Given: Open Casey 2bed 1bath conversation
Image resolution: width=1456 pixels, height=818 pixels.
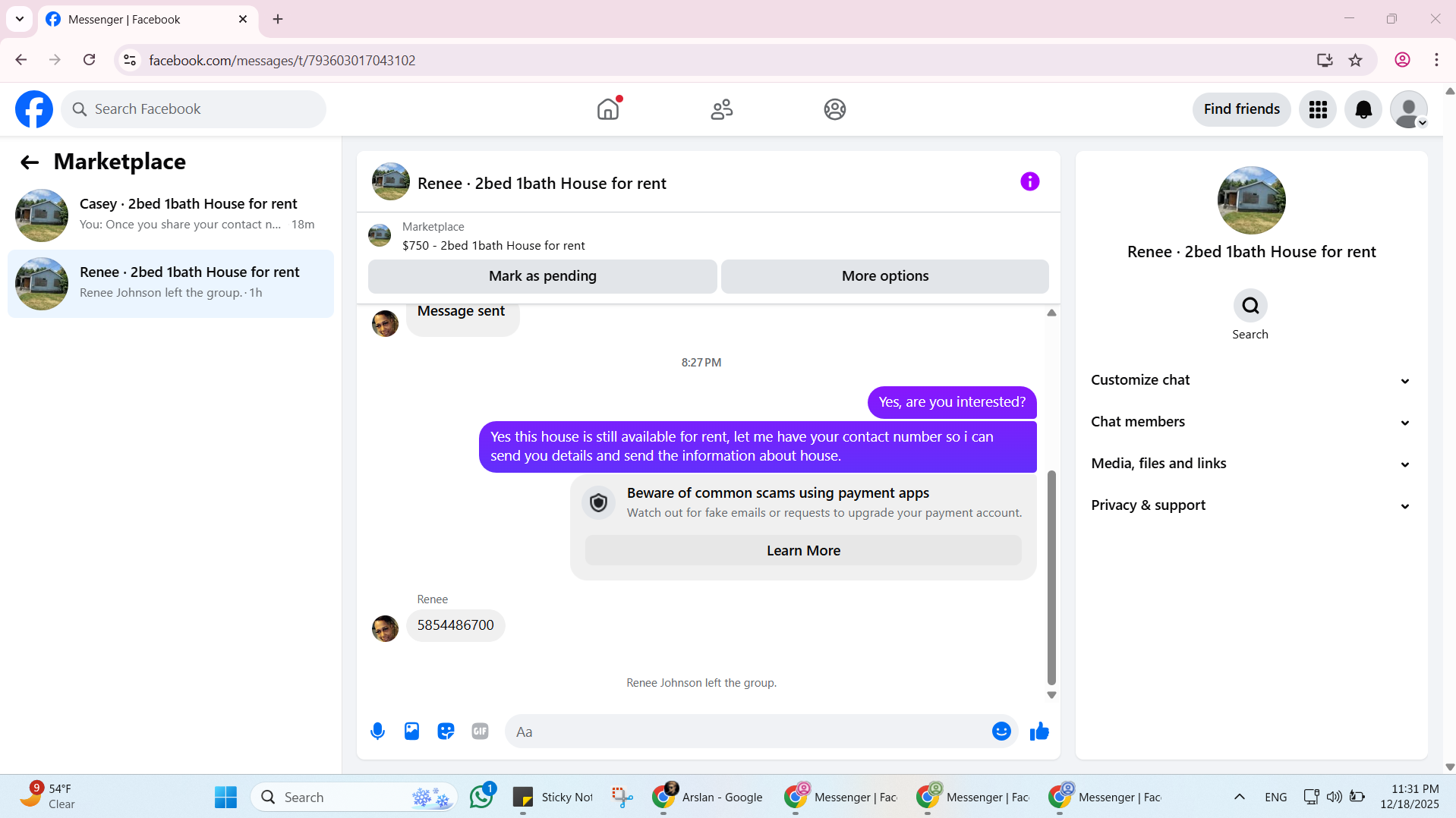Looking at the screenshot, I should coord(171,216).
